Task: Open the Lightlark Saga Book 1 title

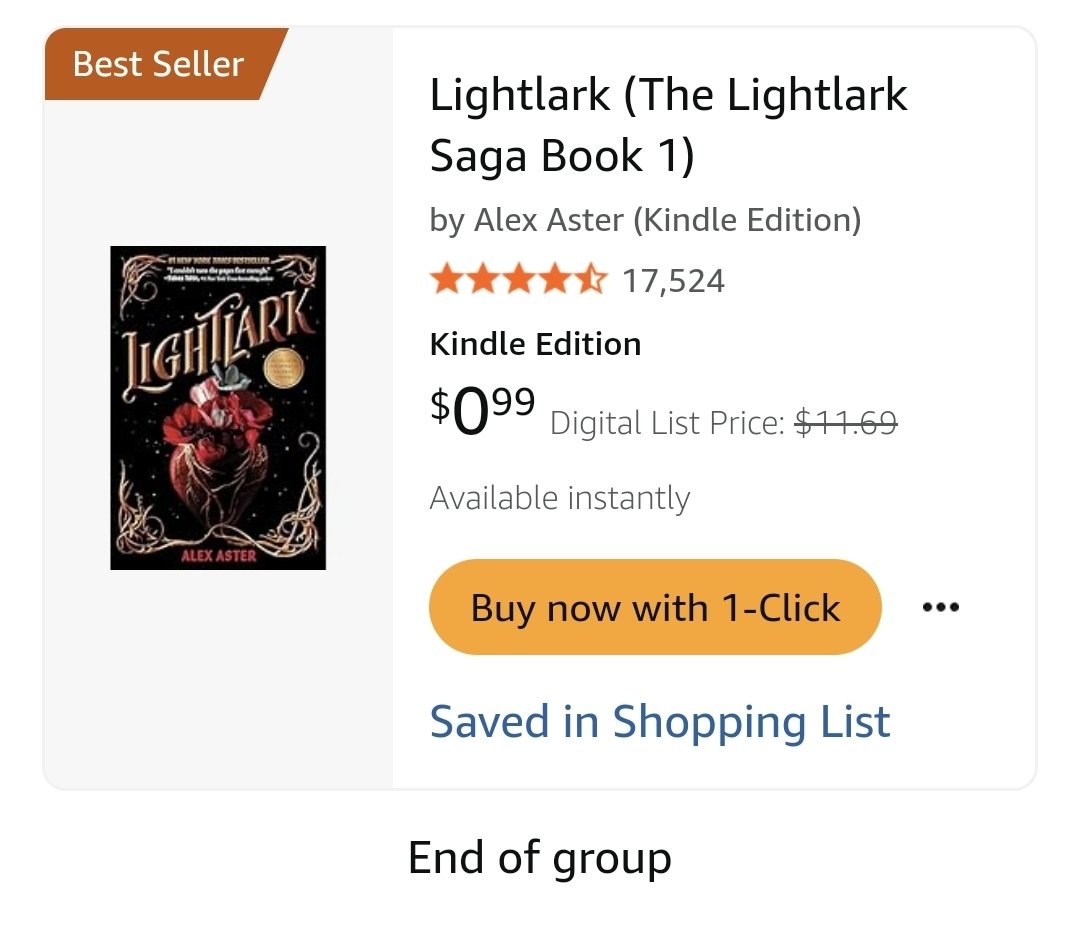Action: 668,125
